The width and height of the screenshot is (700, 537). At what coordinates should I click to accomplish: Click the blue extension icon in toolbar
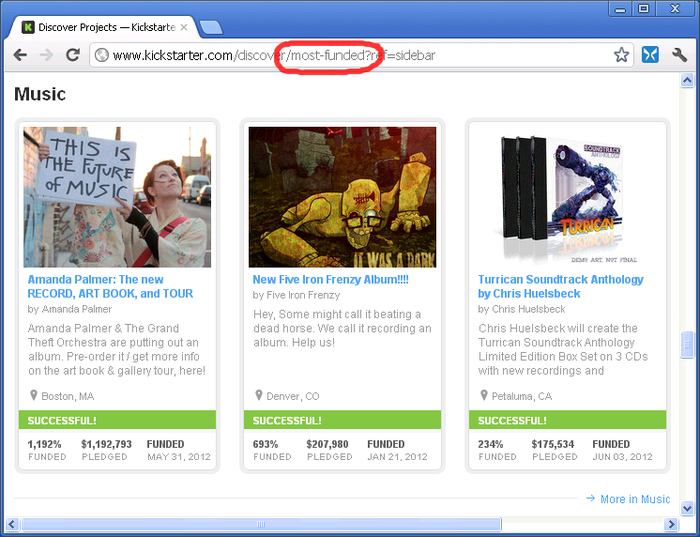pyautogui.click(x=650, y=55)
